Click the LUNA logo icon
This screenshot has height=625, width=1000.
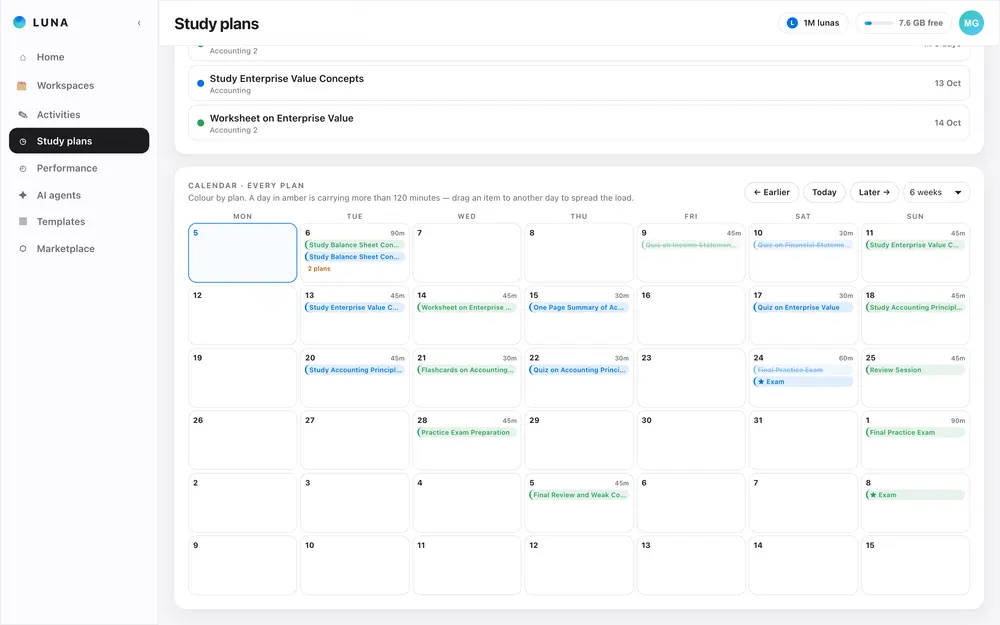(x=20, y=22)
